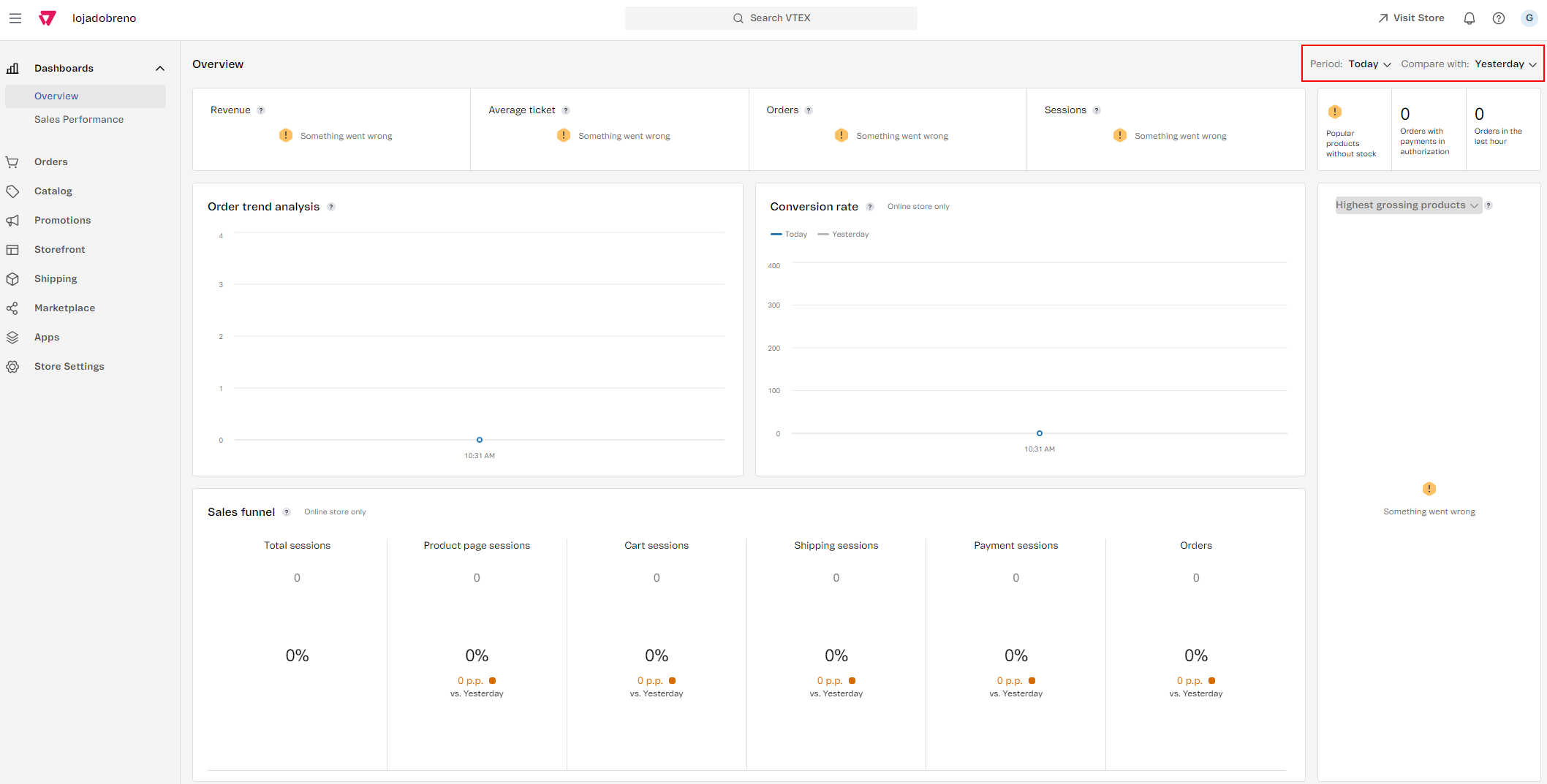Open the user account avatar

coord(1529,18)
